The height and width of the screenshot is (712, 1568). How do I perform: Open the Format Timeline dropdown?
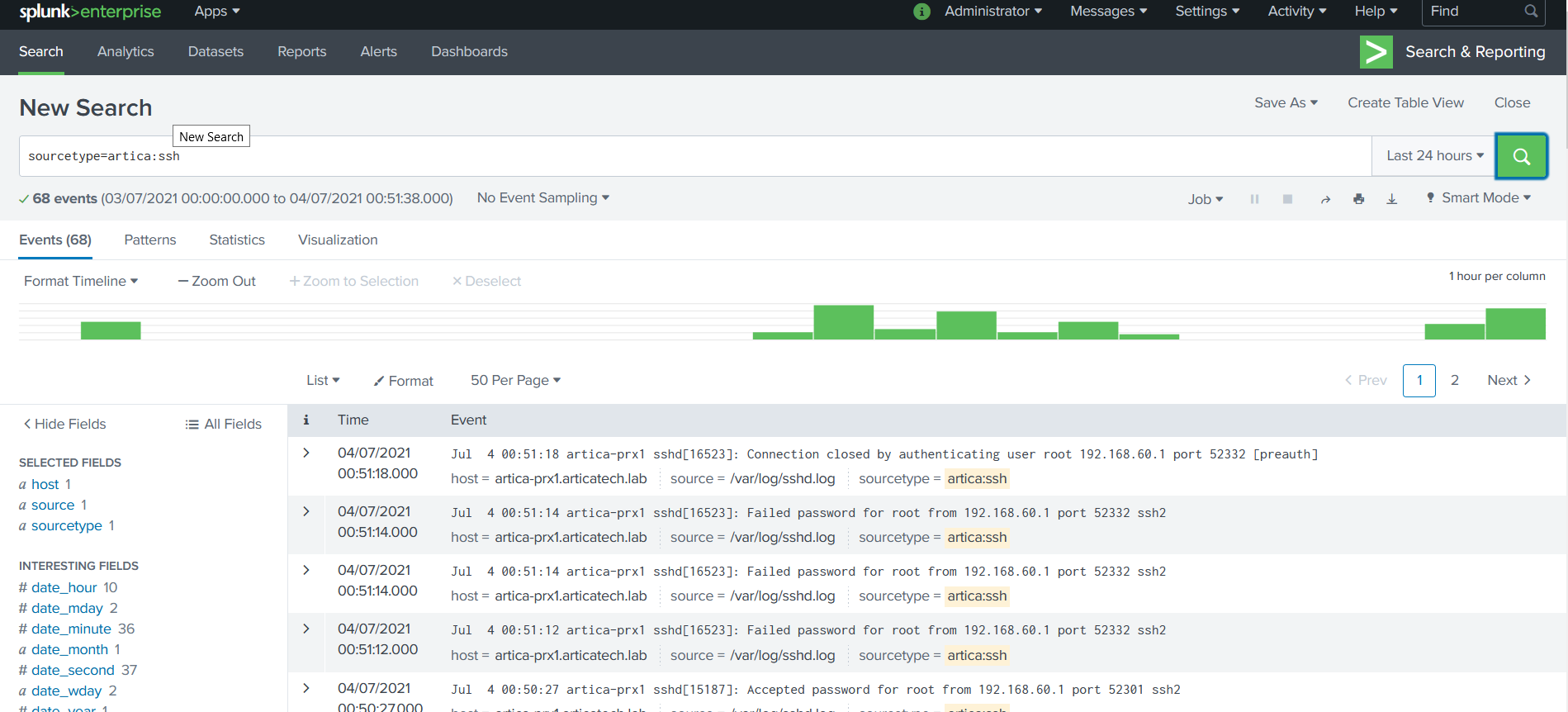(x=81, y=282)
